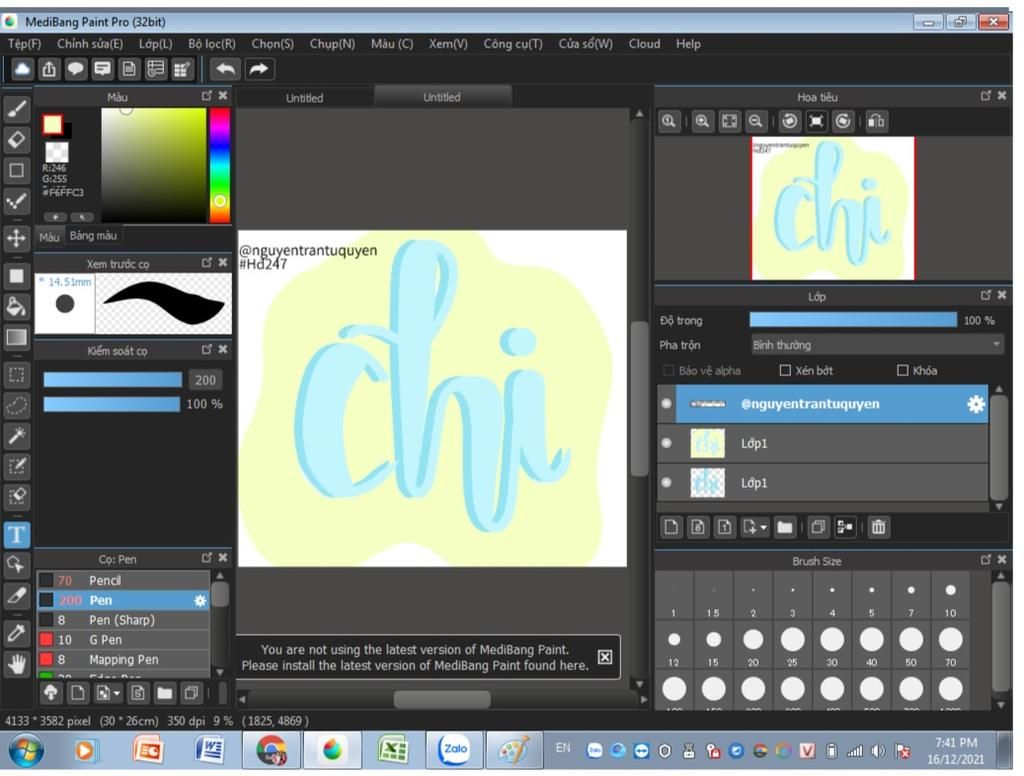Pop out the Màu panel

point(207,95)
